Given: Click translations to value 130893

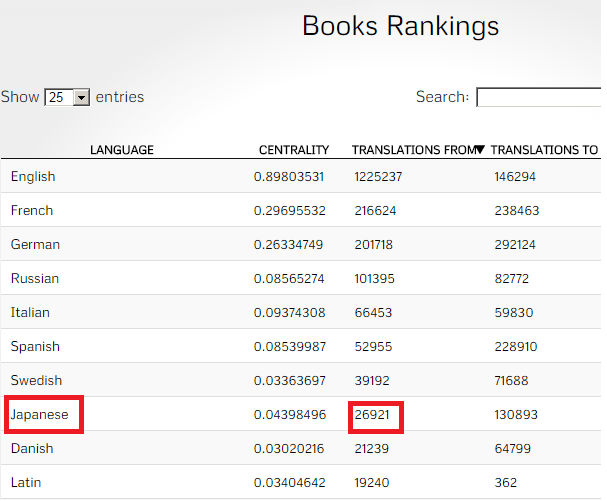Looking at the screenshot, I should [516, 415].
